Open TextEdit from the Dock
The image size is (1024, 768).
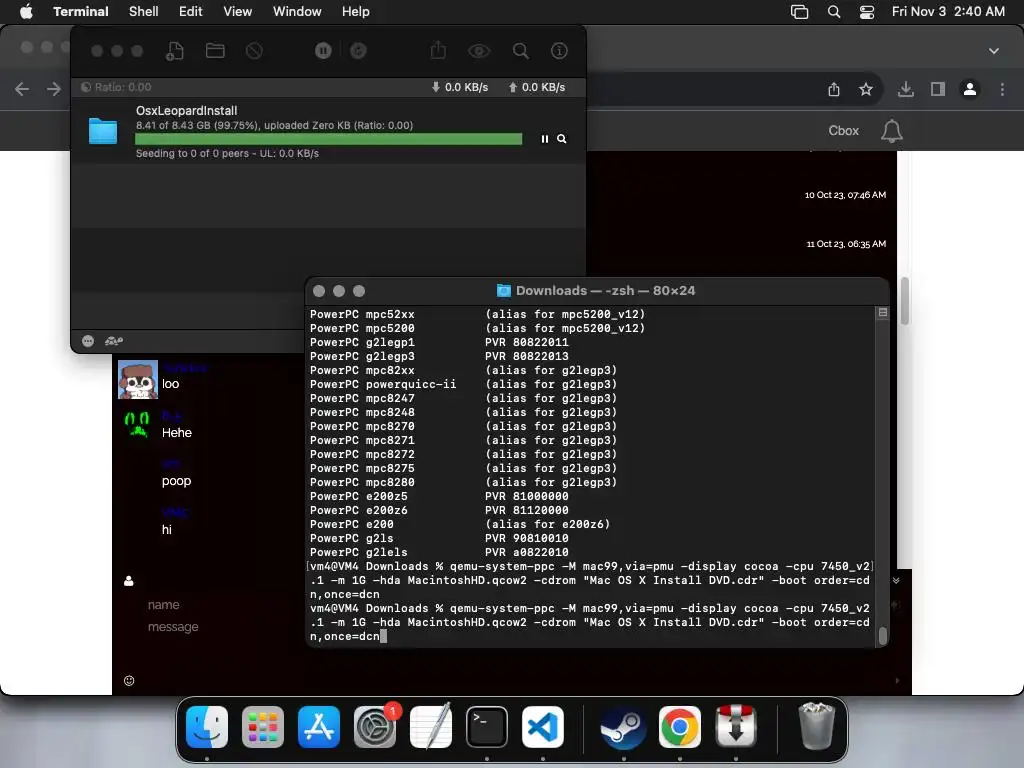pyautogui.click(x=431, y=727)
